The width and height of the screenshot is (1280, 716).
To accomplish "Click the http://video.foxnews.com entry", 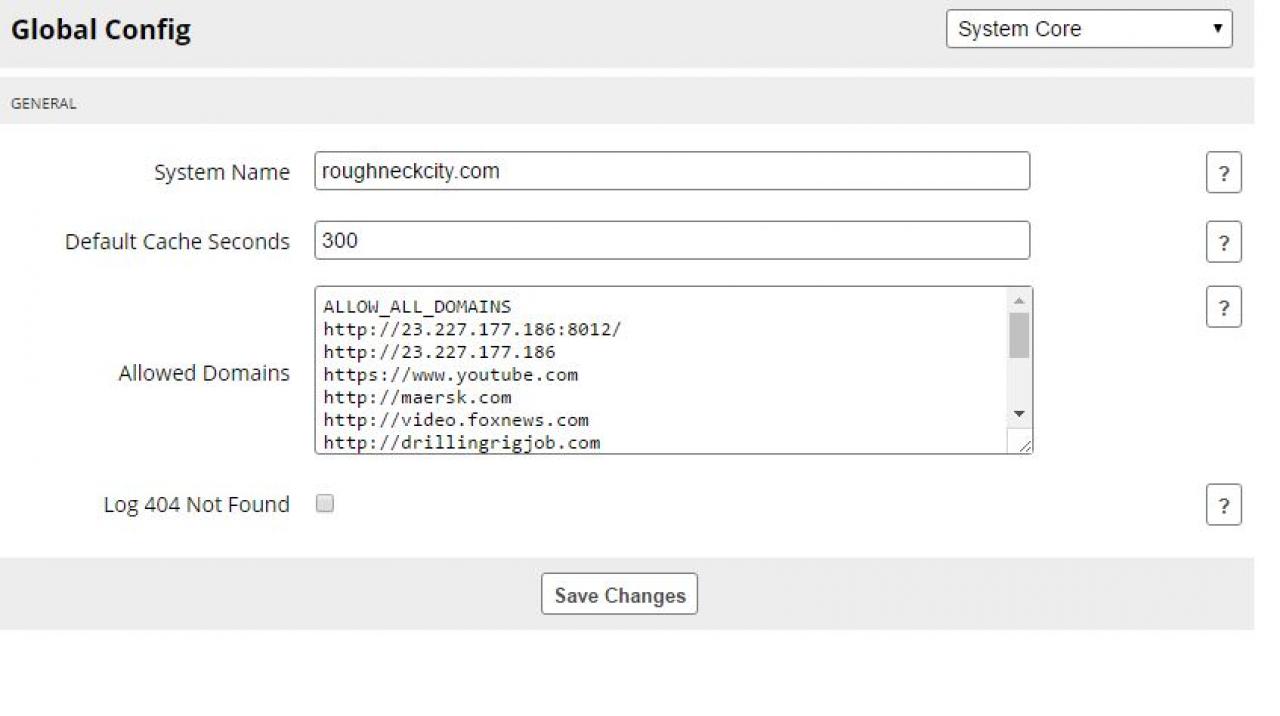I will [456, 420].
